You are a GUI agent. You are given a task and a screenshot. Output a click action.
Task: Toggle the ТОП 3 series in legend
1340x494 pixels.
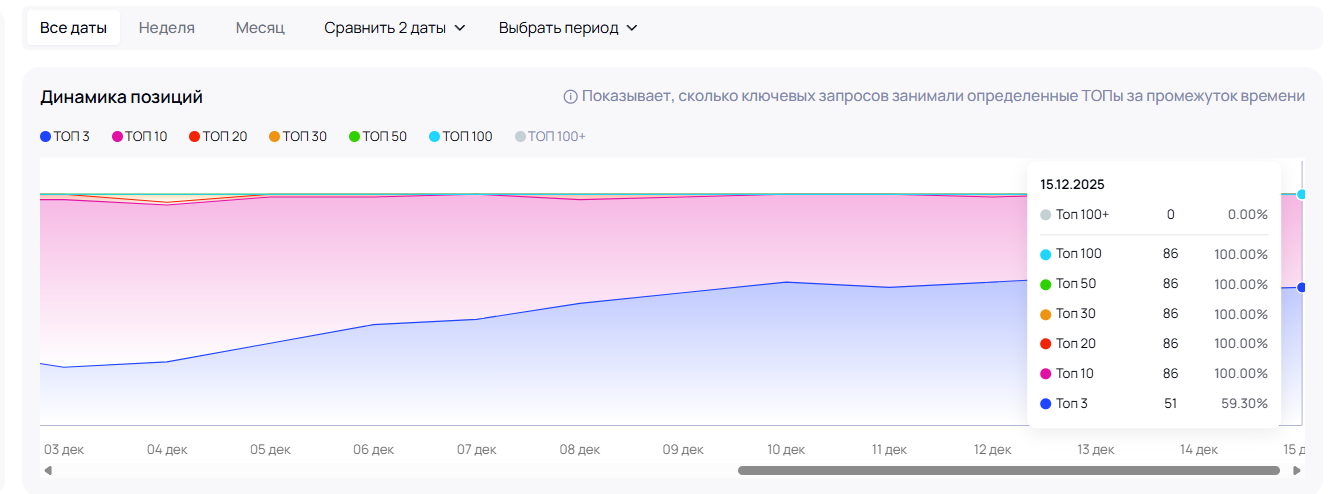tap(65, 136)
